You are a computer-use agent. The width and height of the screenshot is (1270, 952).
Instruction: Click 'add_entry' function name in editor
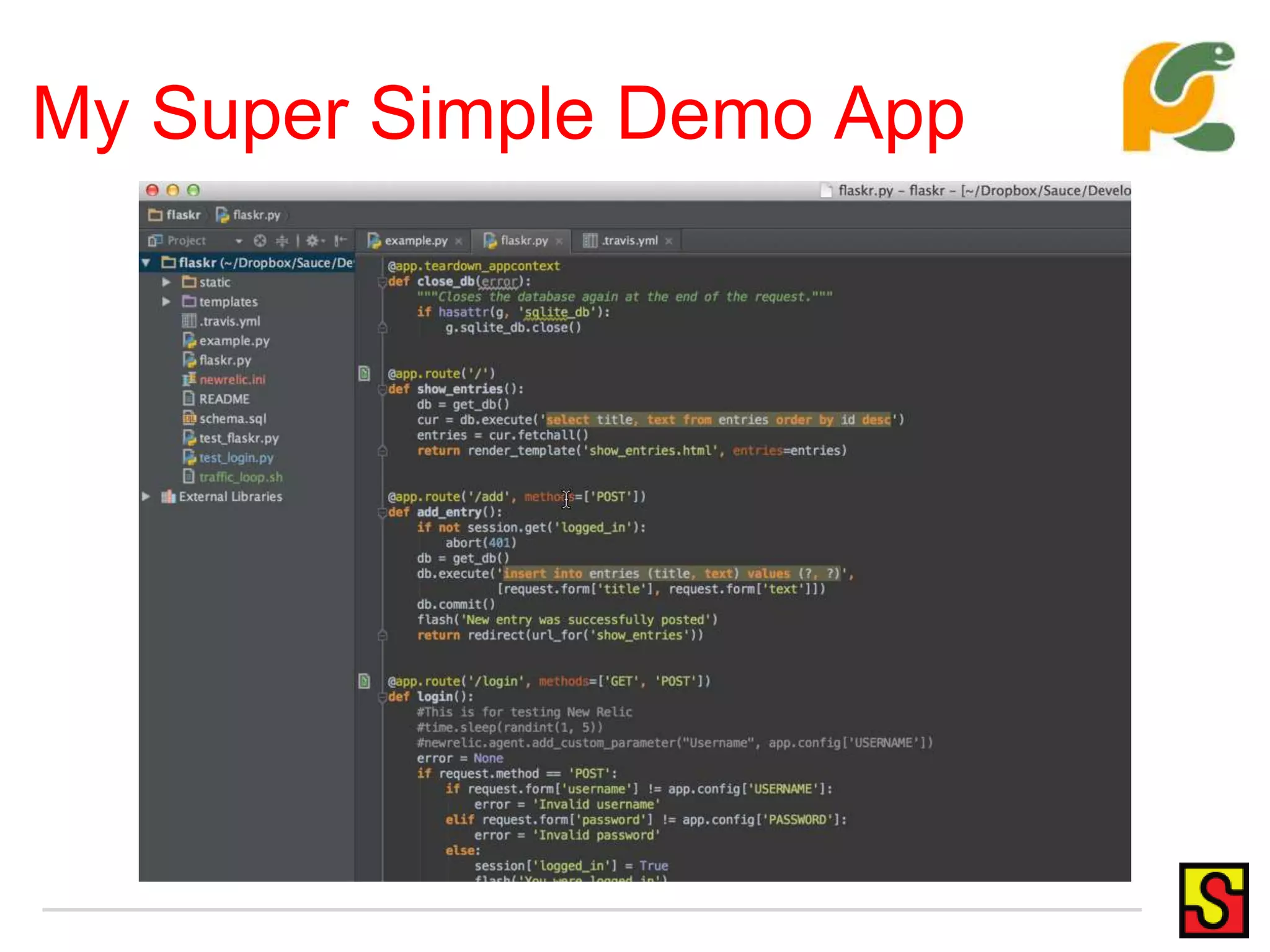click(449, 513)
